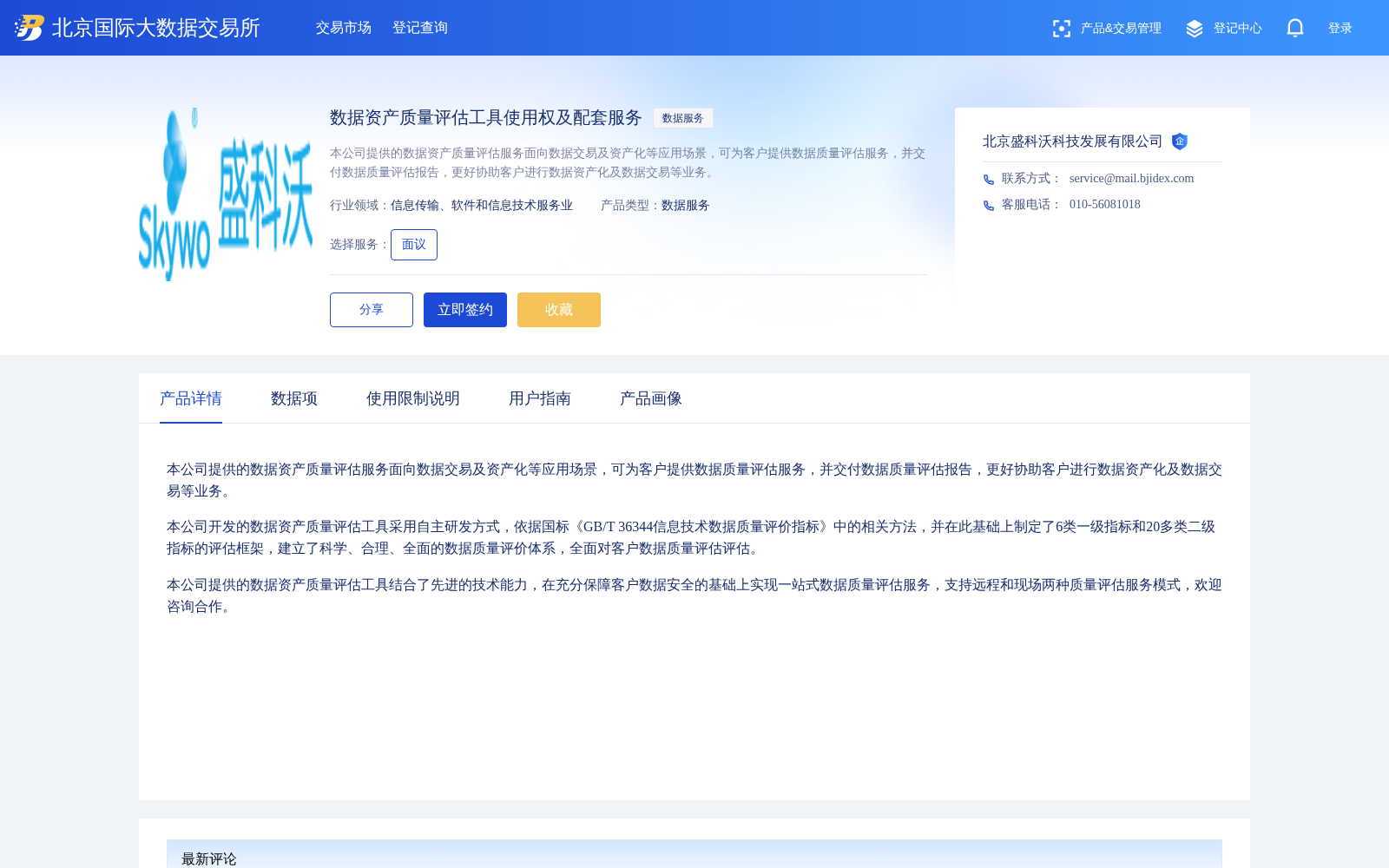Click the 立即签约 sign-now button
Image resolution: width=1389 pixels, height=868 pixels.
tap(465, 310)
